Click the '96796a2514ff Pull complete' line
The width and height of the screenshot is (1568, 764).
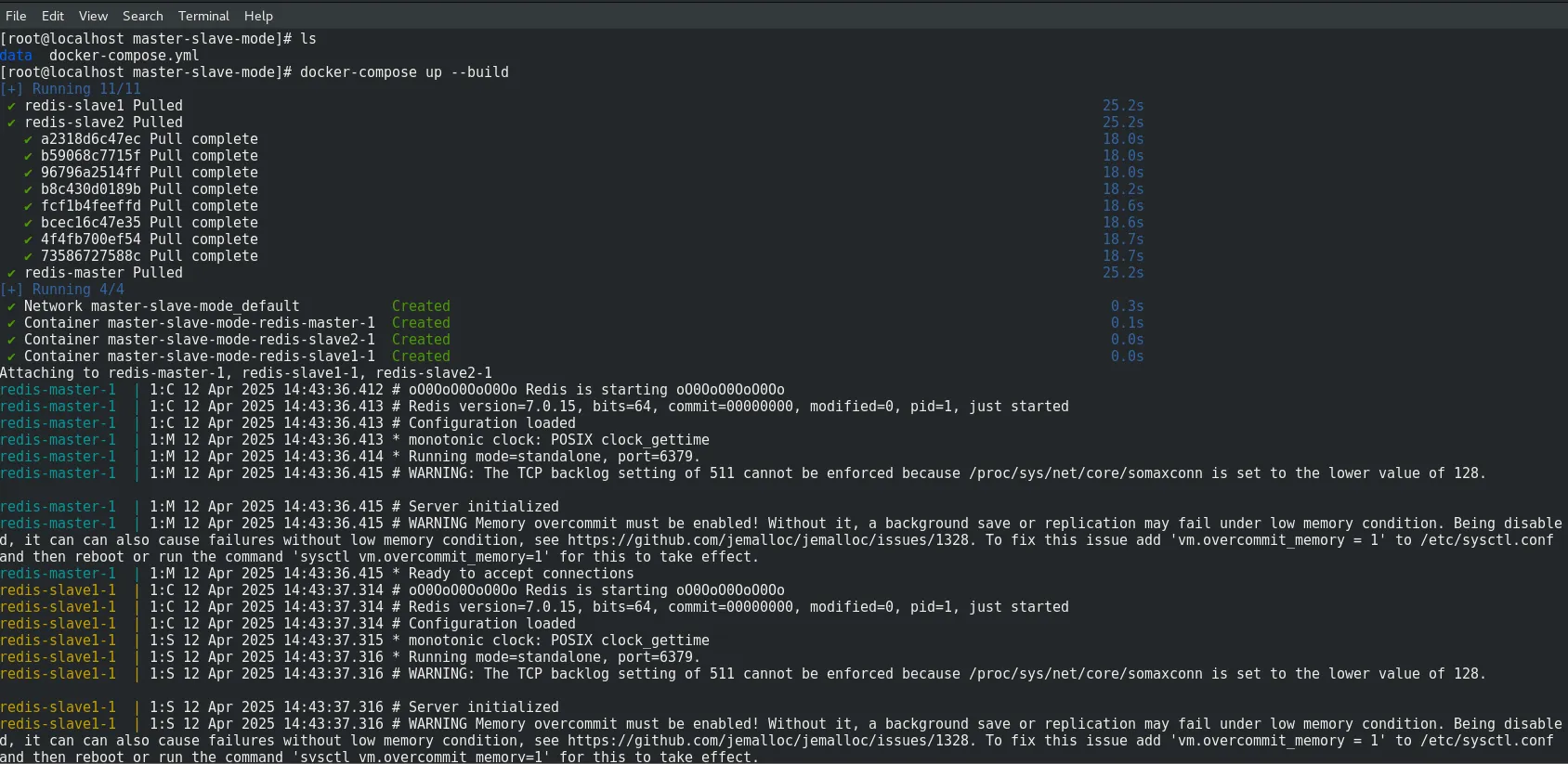[141, 173]
